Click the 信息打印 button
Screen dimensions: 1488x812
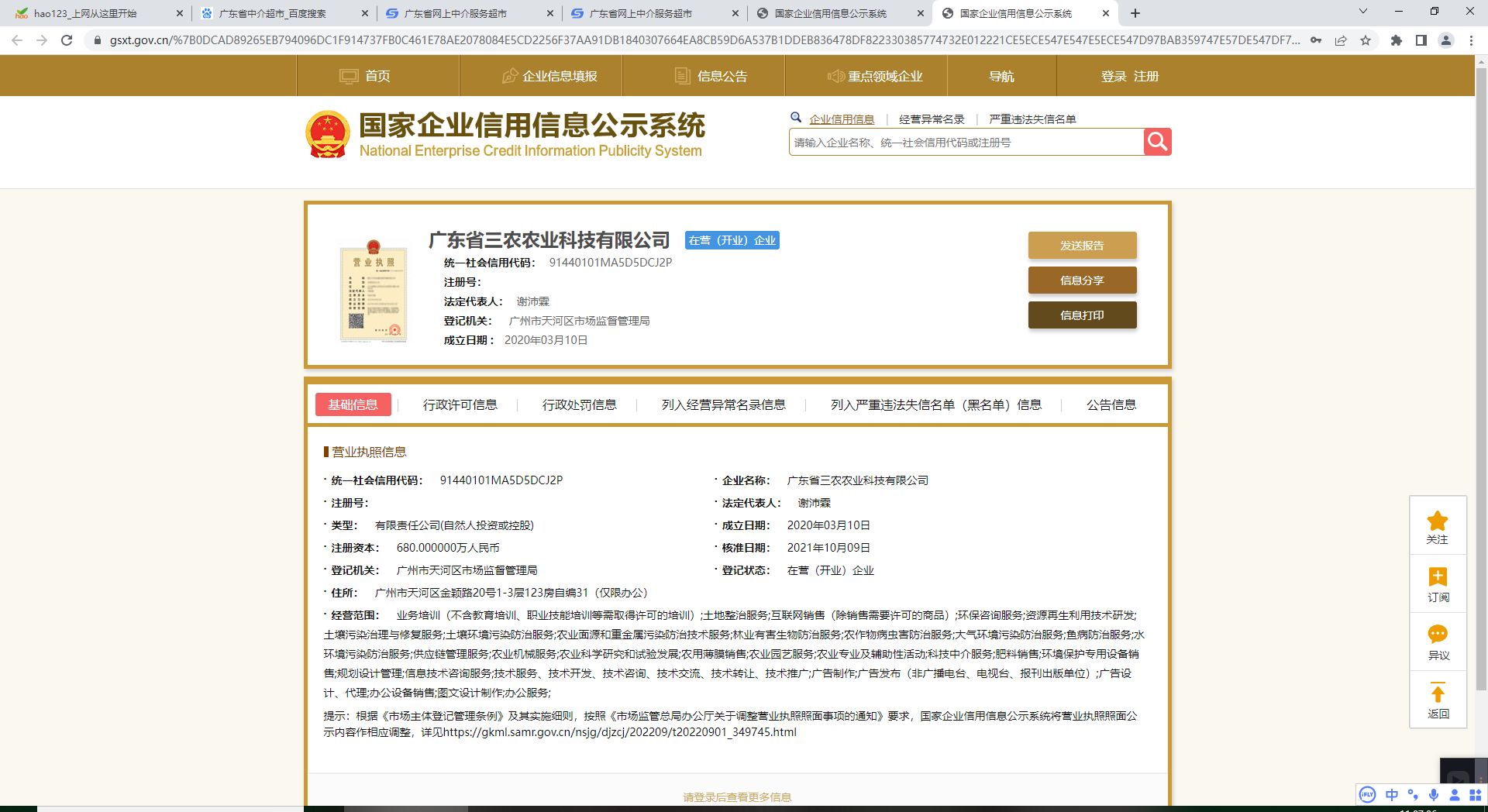(1082, 315)
